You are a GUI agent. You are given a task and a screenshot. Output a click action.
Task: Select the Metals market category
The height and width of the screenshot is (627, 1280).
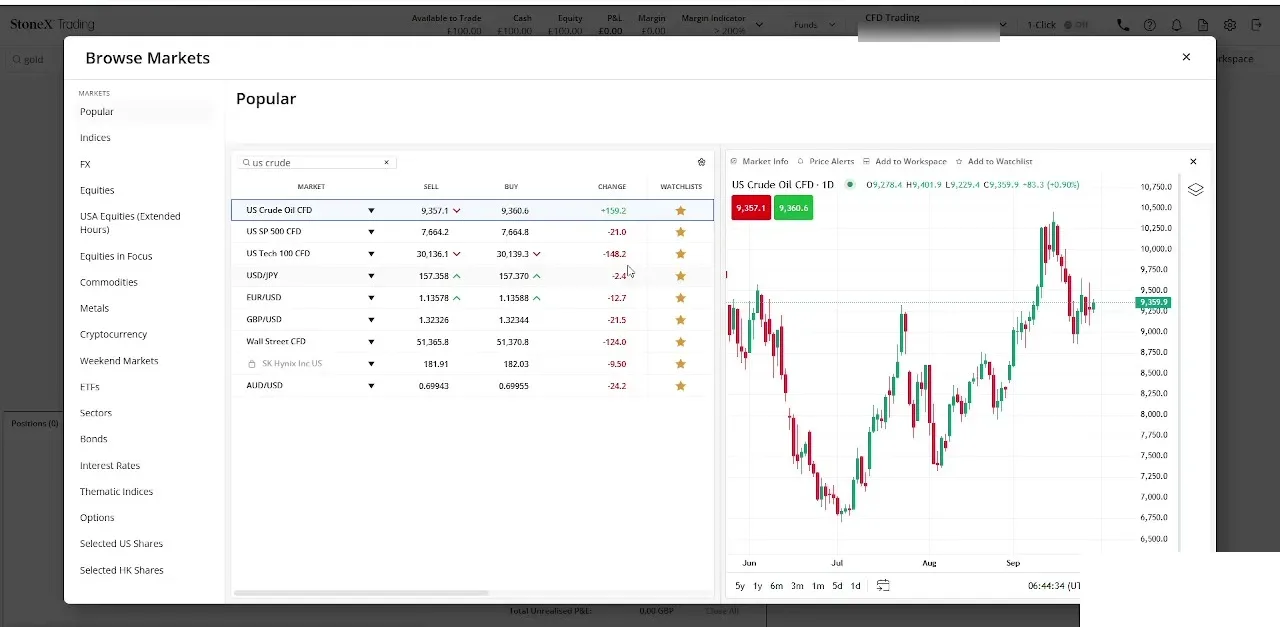point(94,308)
